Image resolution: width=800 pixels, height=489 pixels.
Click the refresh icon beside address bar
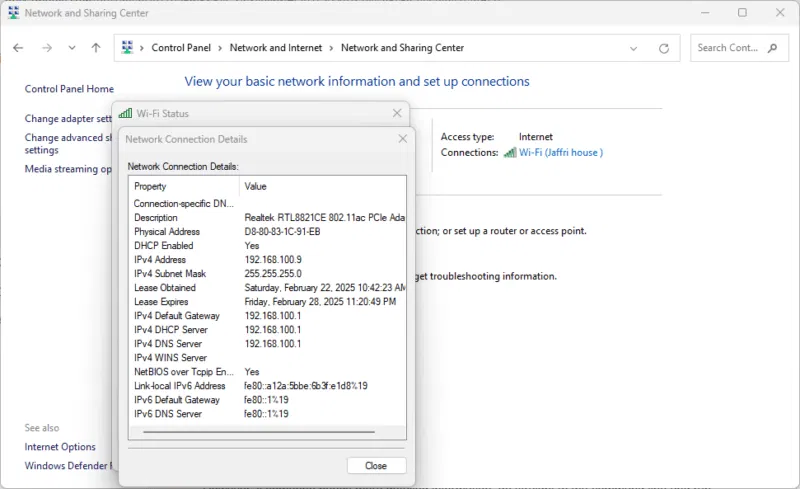tap(663, 48)
